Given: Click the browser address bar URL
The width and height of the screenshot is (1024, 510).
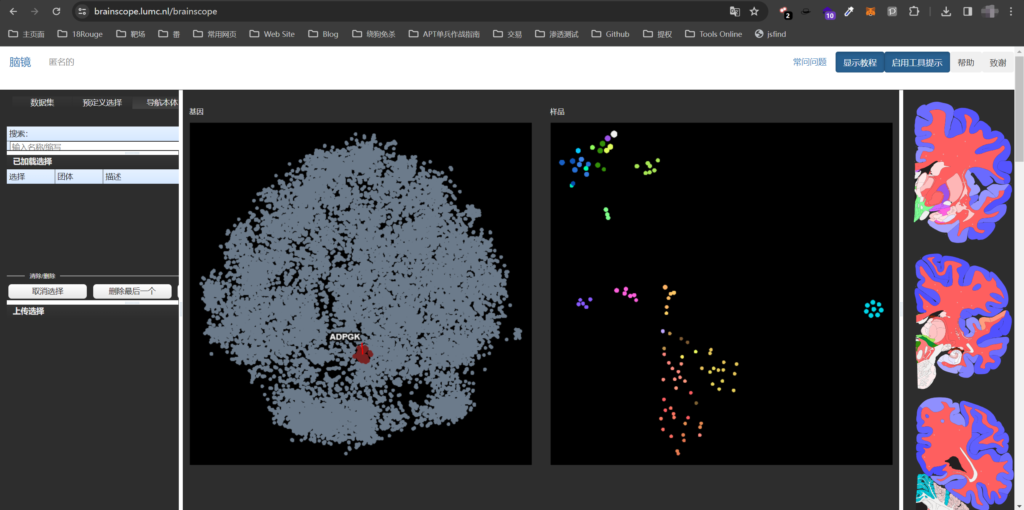Looking at the screenshot, I should point(155,11).
